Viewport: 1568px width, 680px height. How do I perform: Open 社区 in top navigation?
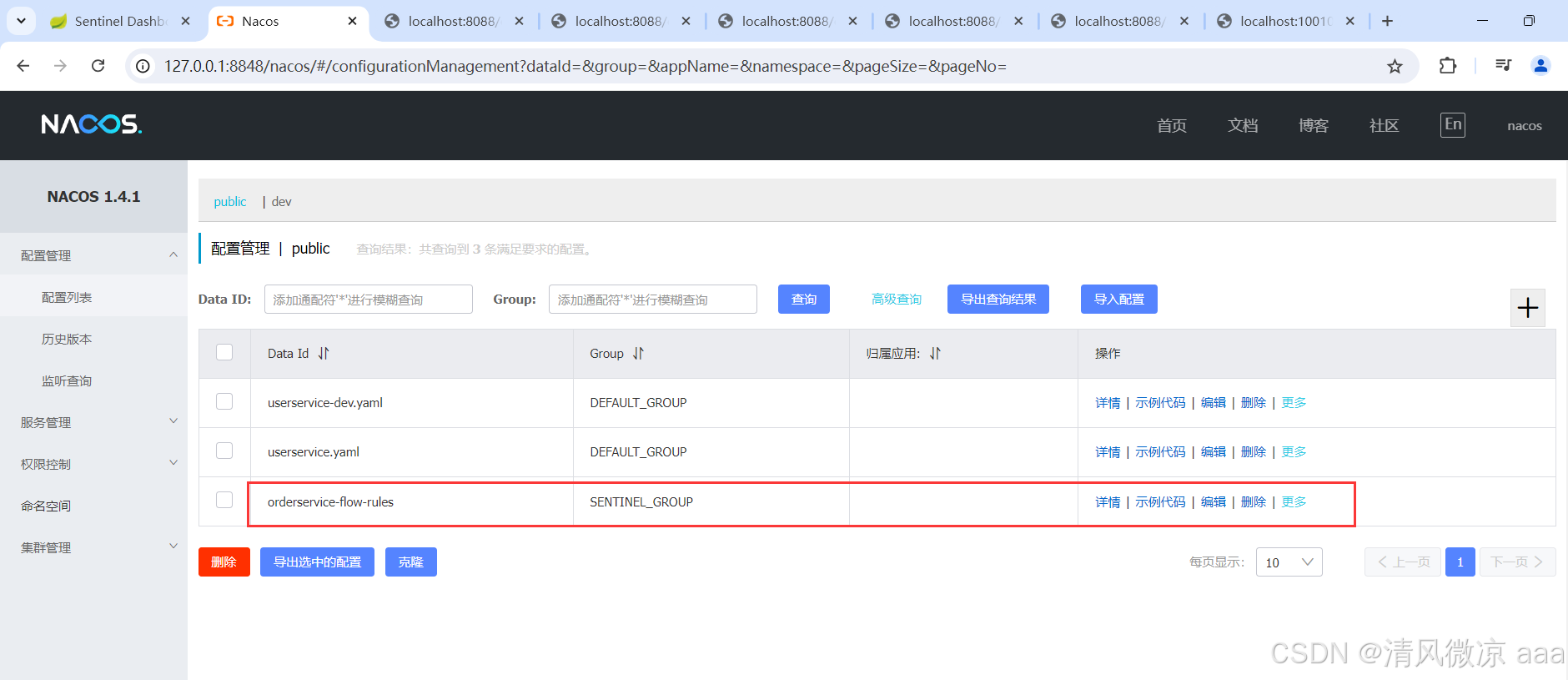tap(1384, 126)
